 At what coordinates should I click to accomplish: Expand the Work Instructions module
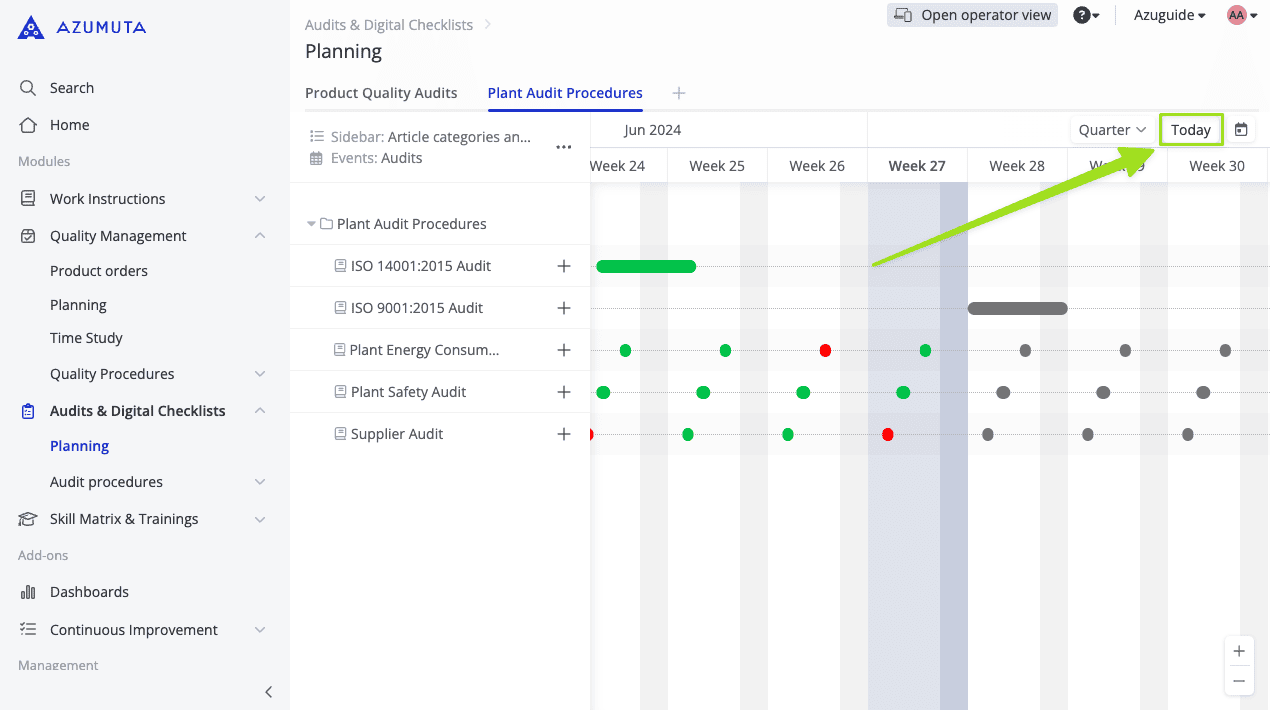click(260, 199)
